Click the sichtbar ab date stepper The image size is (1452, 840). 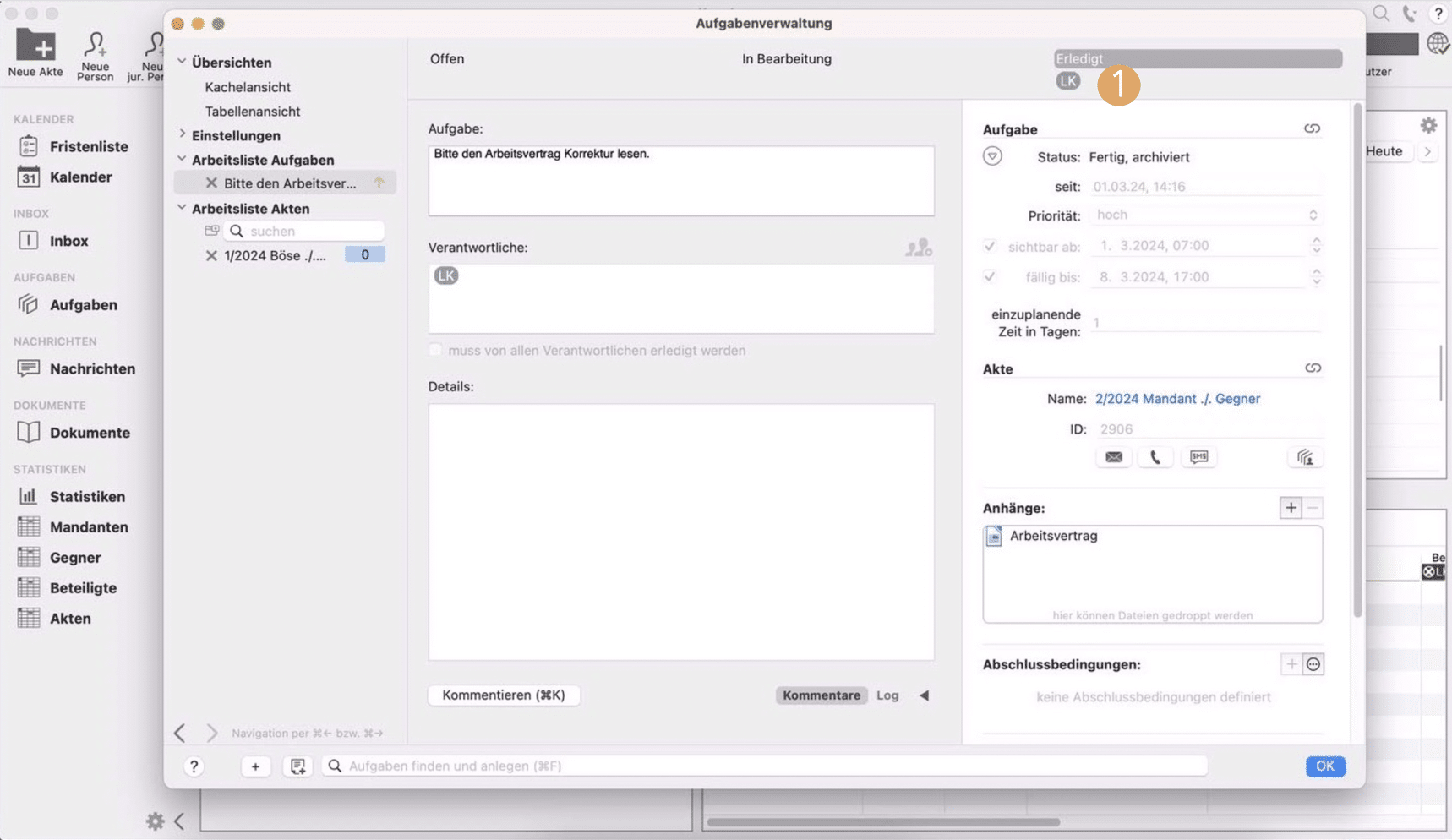(x=1316, y=245)
